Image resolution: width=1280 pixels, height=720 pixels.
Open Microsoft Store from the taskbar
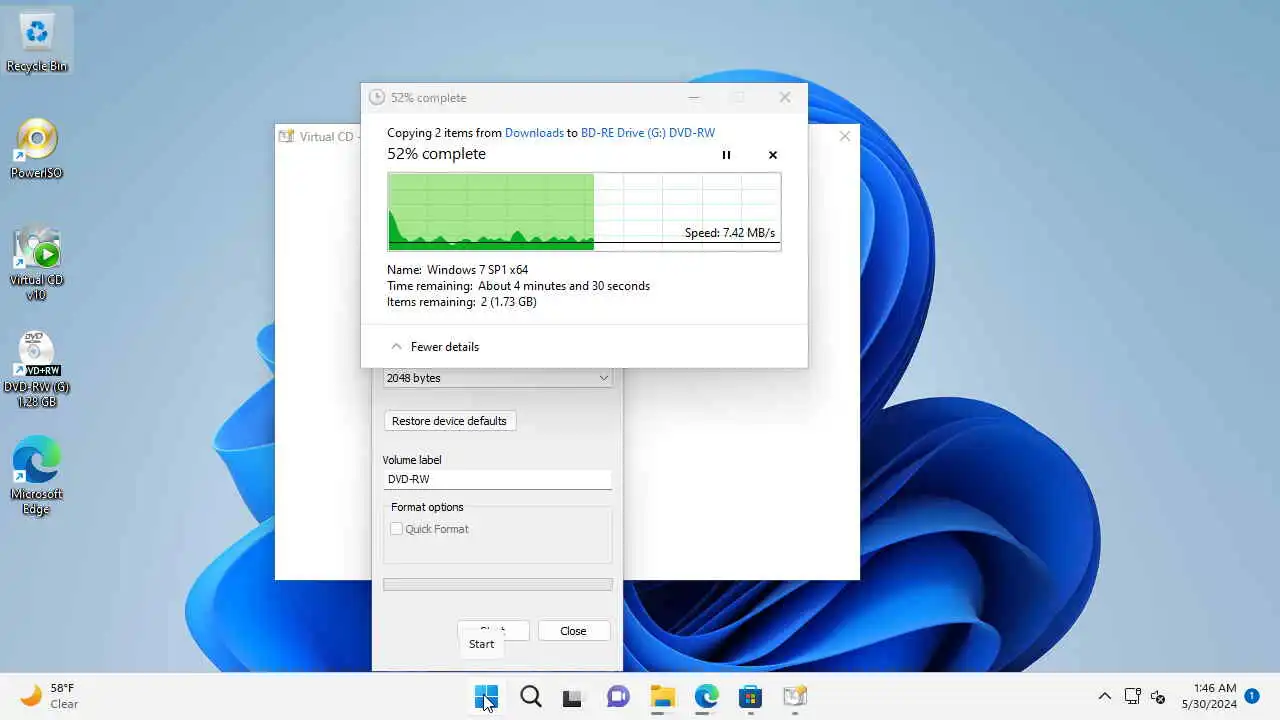[x=750, y=697]
